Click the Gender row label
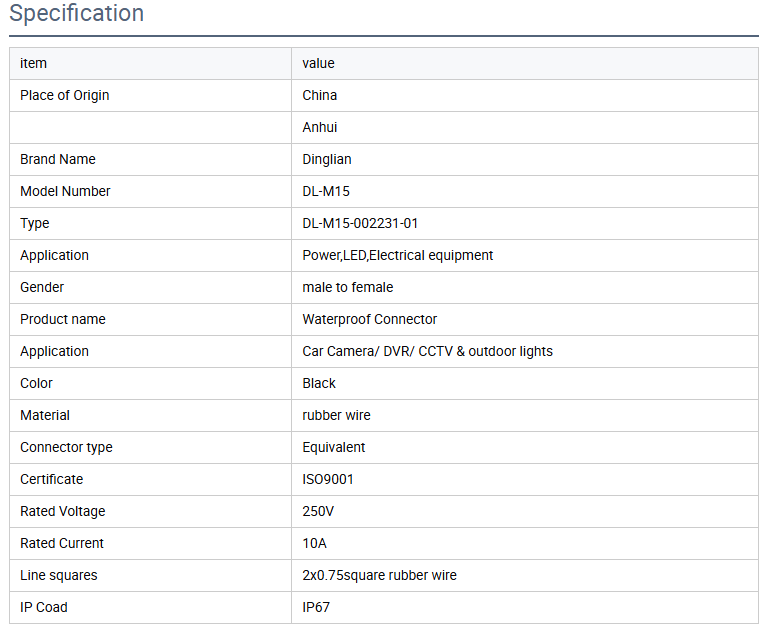 42,287
